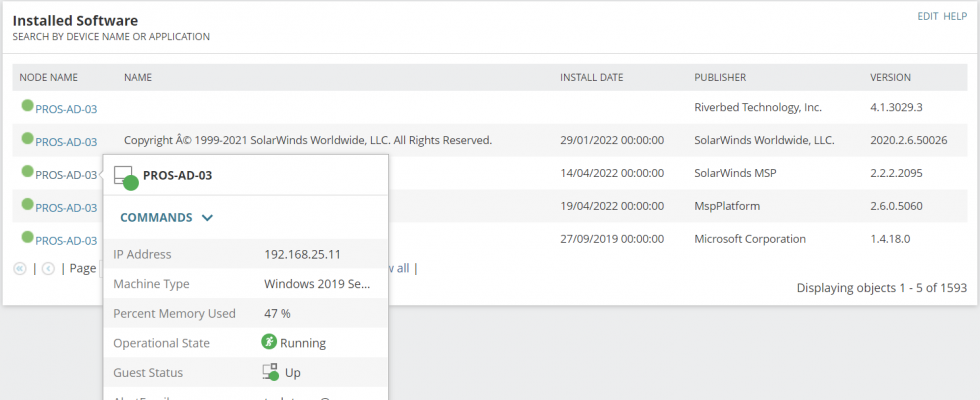Go to the first page using the double-arrow icon
Screen dimensions: 980x400
click(19, 268)
